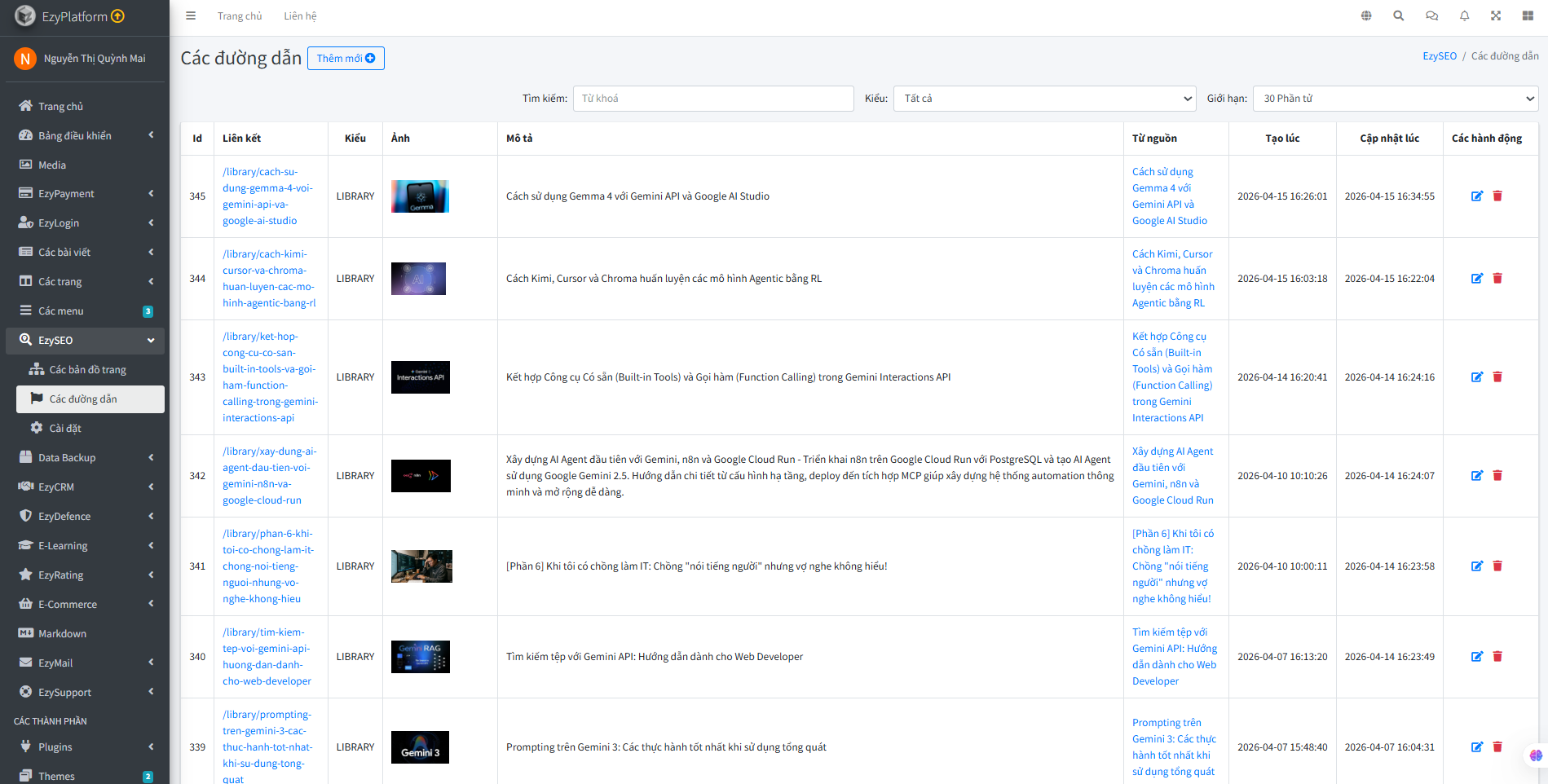Toggle fullscreen using the expand arrows icon

[1496, 15]
